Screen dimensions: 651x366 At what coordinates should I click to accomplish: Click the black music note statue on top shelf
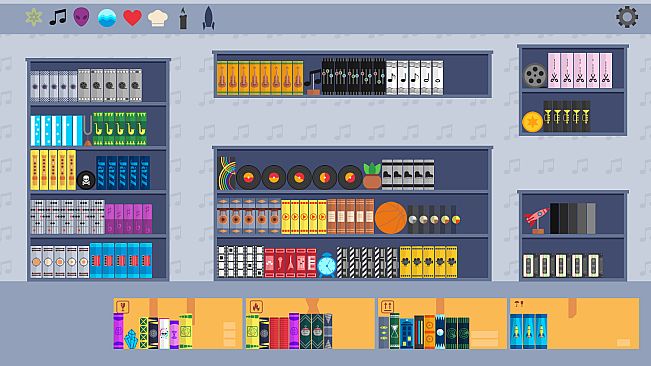tap(313, 82)
